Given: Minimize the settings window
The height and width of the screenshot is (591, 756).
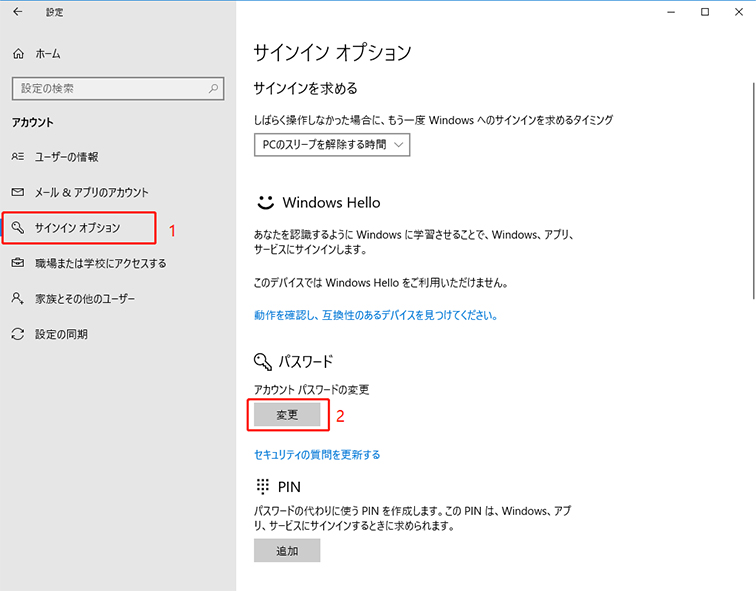Looking at the screenshot, I should (x=671, y=12).
